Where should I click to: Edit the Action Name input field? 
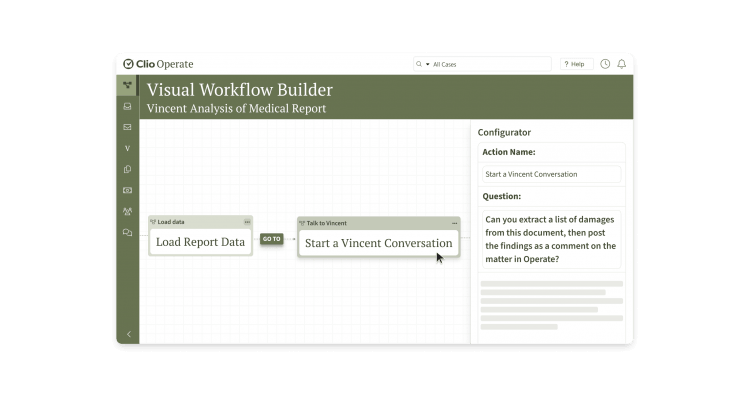tap(551, 174)
